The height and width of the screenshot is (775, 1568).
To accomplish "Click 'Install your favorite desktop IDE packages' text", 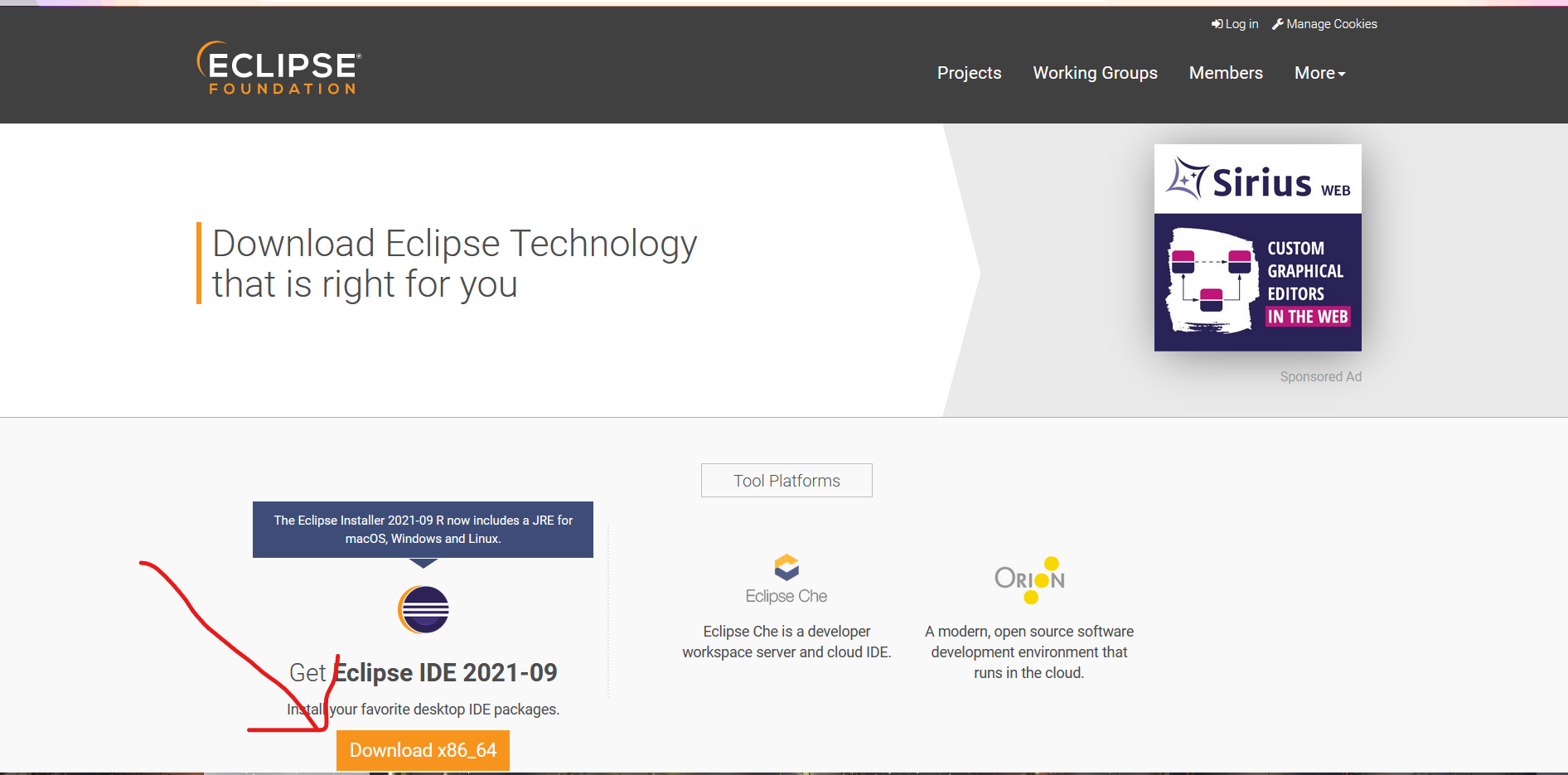I will (423, 710).
